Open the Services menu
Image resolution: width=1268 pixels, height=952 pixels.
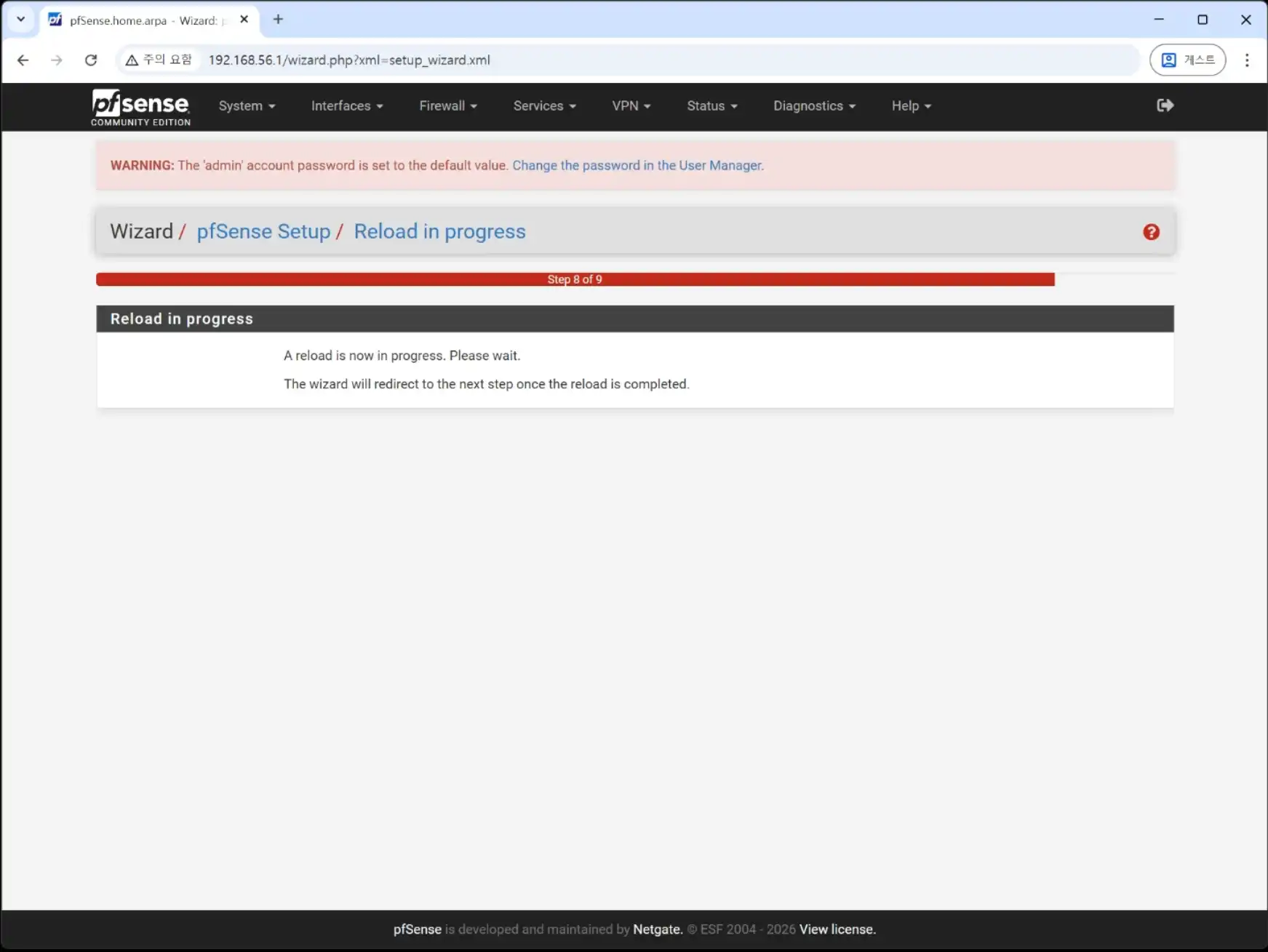click(544, 106)
